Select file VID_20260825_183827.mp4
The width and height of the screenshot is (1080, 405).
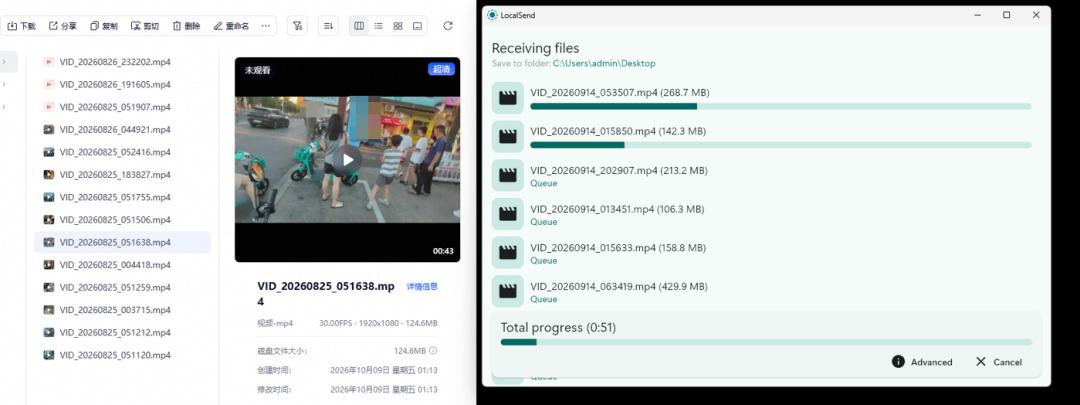coord(123,174)
